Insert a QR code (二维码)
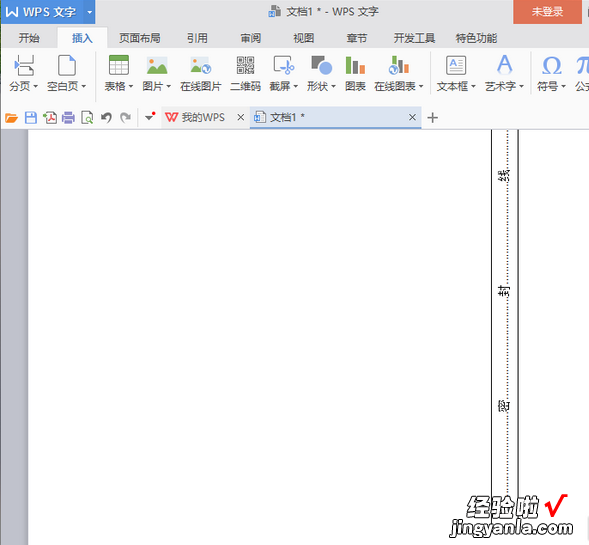 tap(245, 72)
